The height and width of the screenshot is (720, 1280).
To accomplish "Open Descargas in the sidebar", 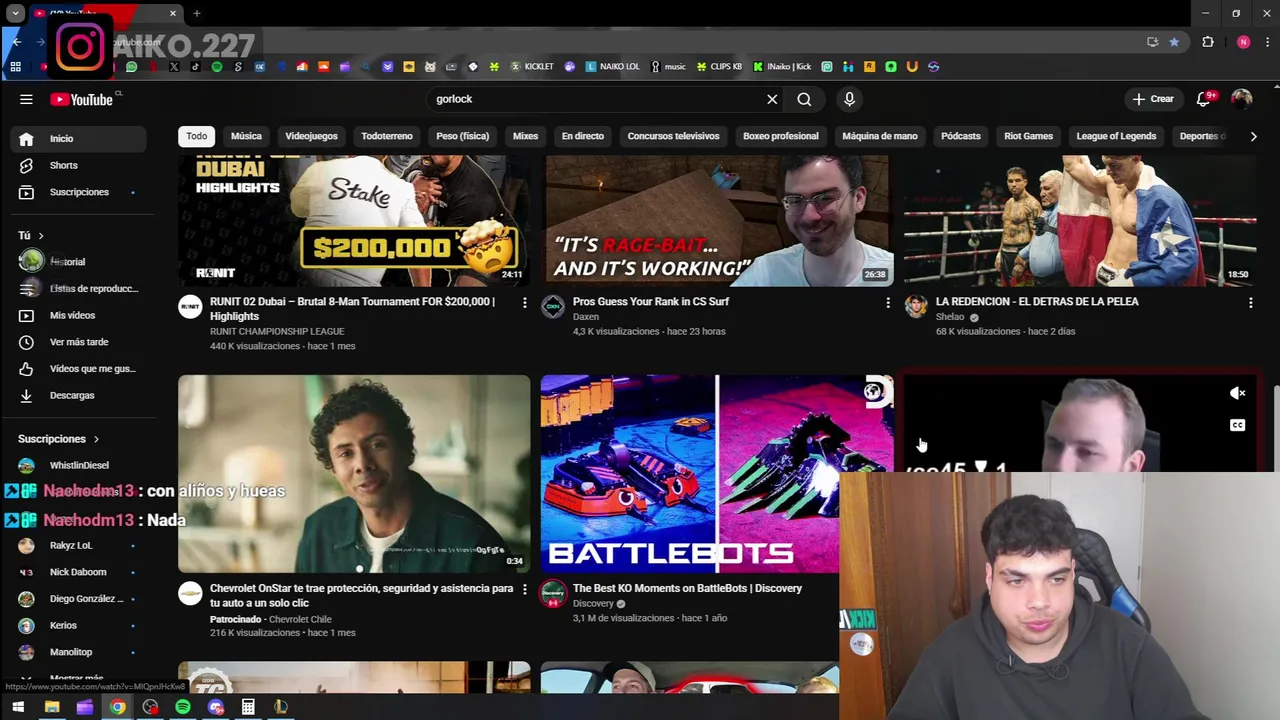I will 79,395.
